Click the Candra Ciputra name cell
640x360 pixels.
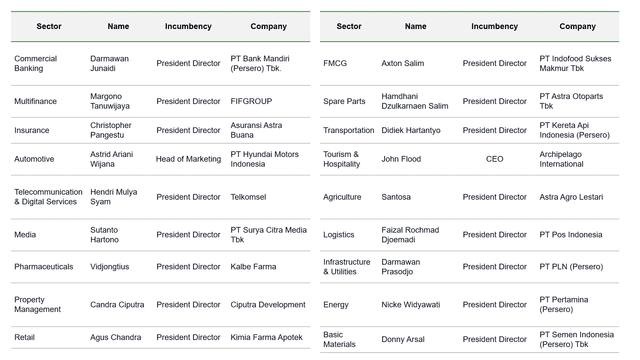tap(117, 305)
